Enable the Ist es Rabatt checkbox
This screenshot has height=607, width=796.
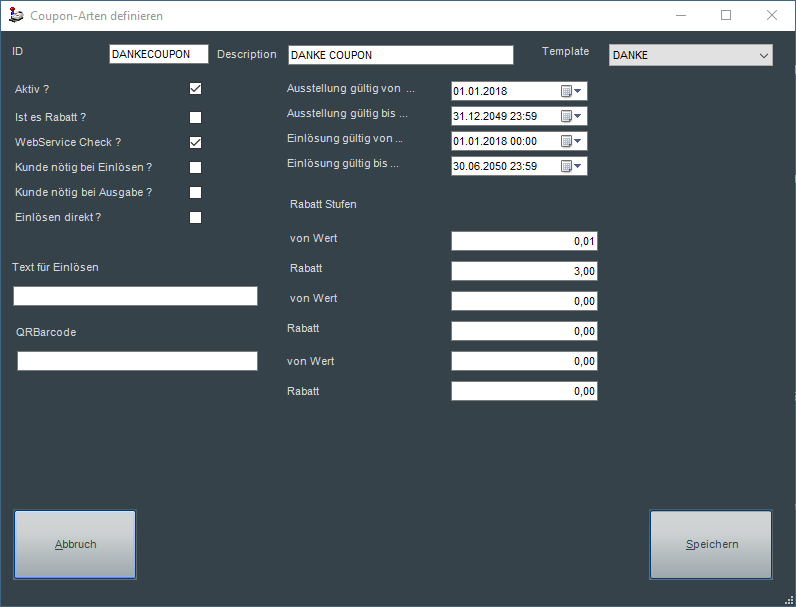[196, 117]
